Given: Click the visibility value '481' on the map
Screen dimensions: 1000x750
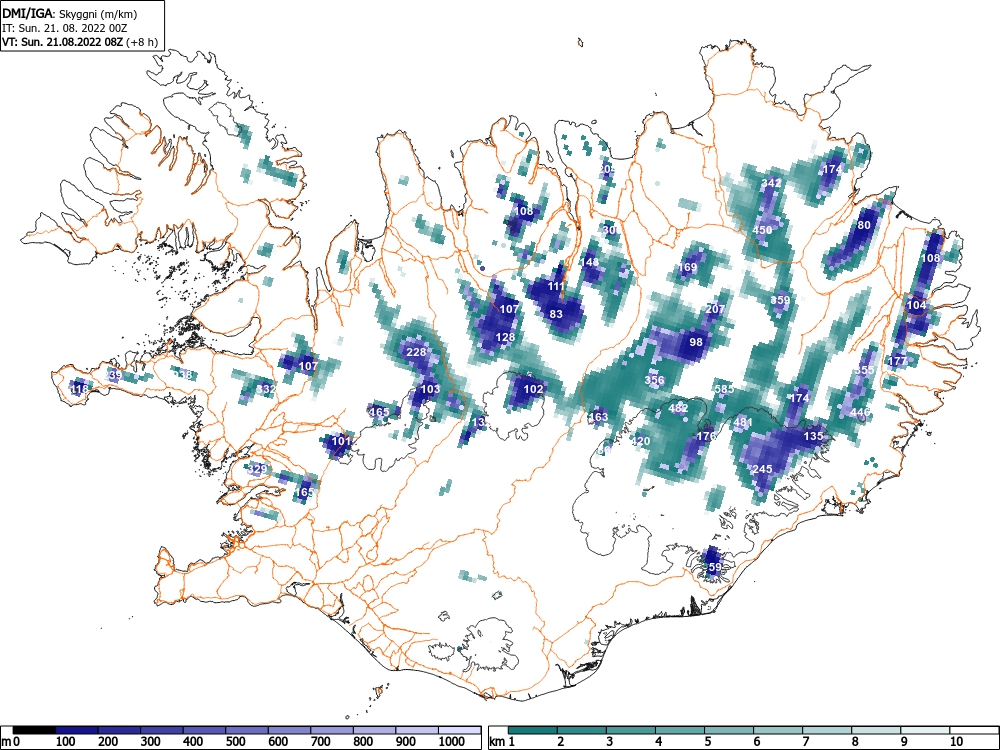Looking at the screenshot, I should pyautogui.click(x=744, y=422).
